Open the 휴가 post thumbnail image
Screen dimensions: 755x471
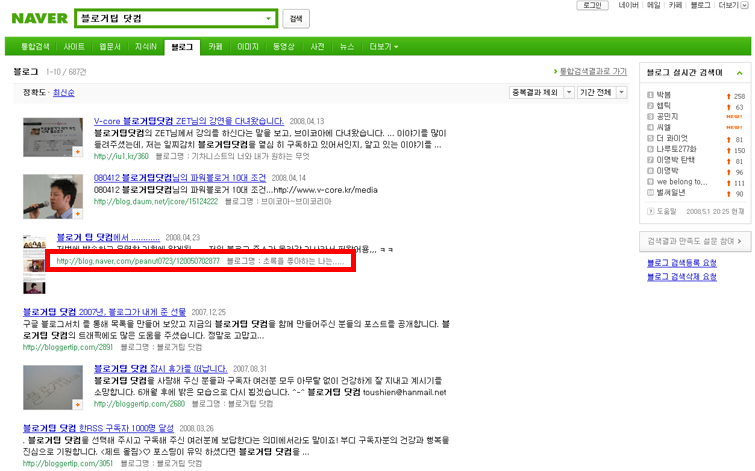53,387
